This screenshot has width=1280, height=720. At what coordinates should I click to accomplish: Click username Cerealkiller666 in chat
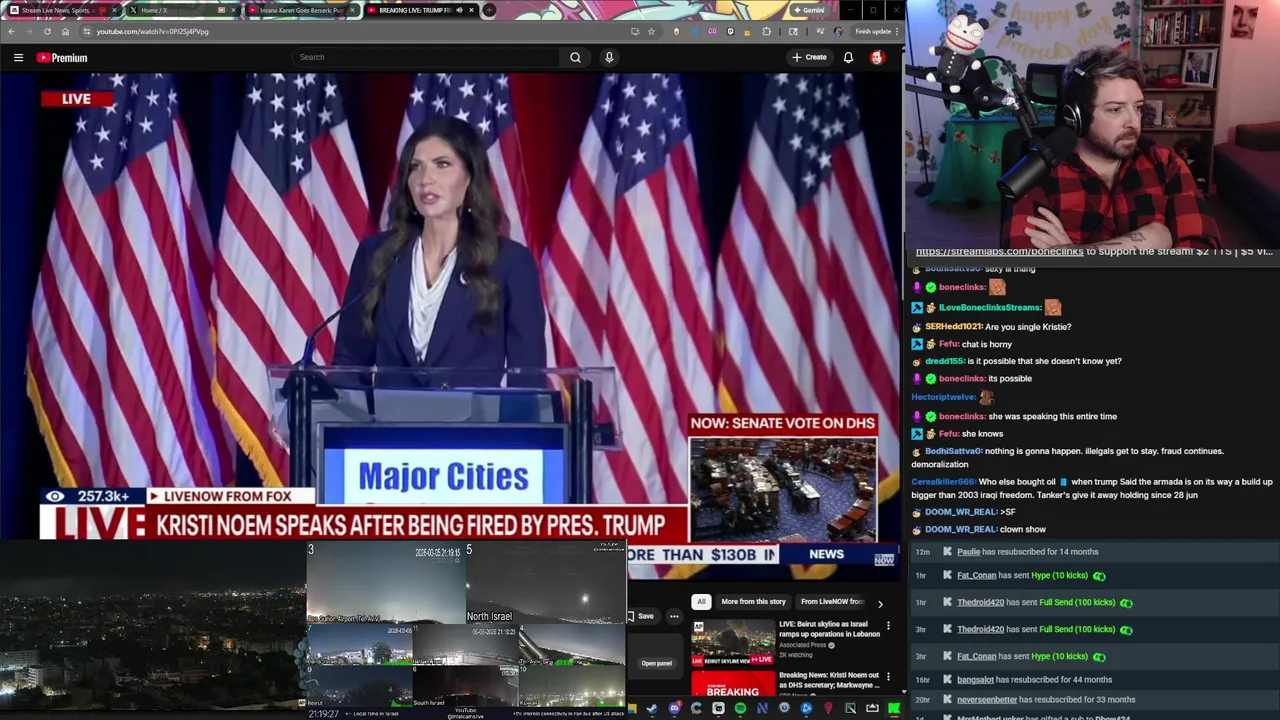click(943, 482)
